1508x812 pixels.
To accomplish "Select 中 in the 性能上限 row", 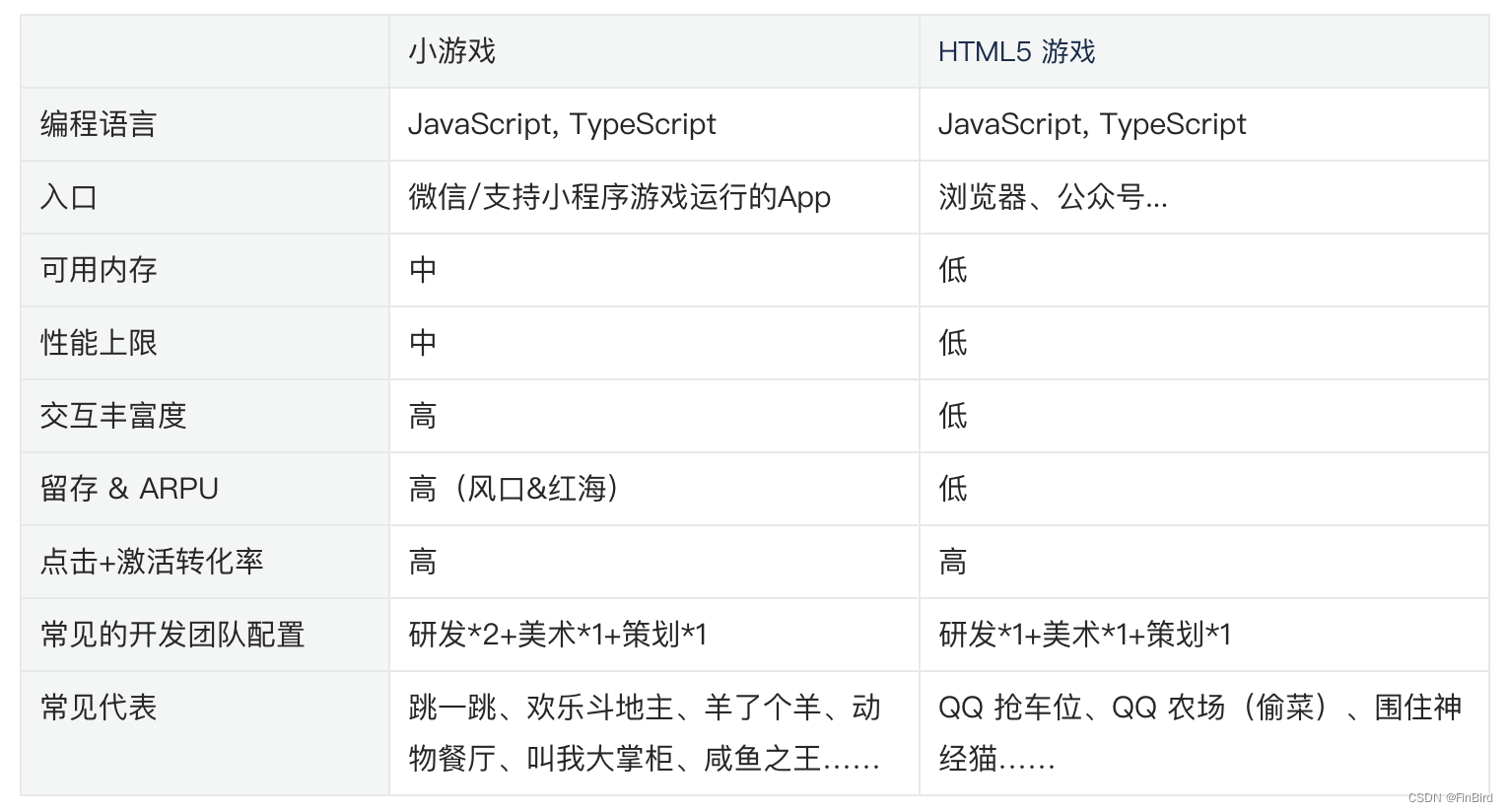I will coord(423,343).
